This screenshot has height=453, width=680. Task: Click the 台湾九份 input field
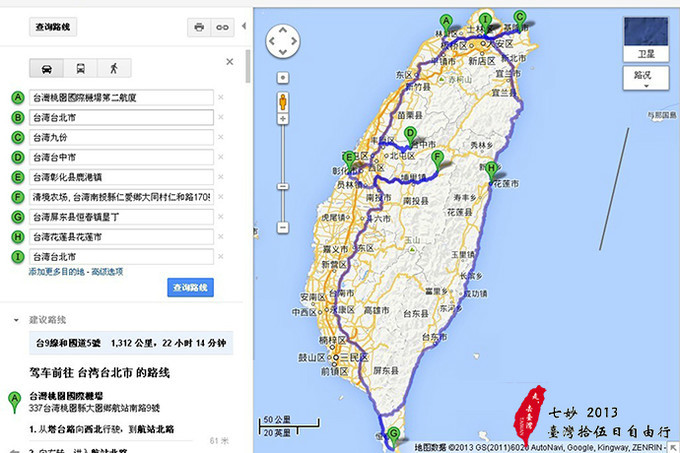[x=121, y=137]
